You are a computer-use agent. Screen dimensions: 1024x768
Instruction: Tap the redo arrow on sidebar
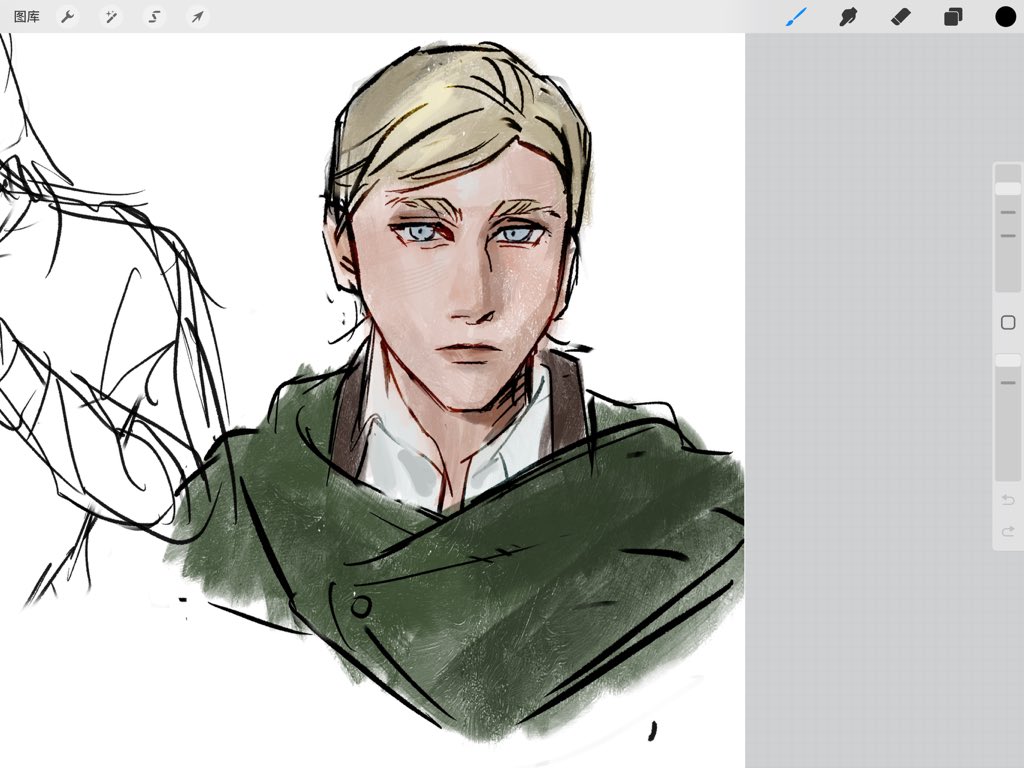coord(1008,532)
